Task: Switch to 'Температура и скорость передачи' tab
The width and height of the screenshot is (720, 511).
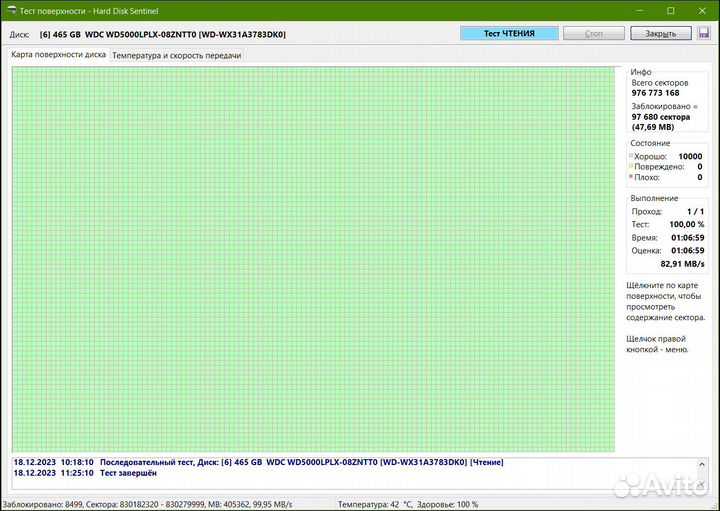Action: 177,56
